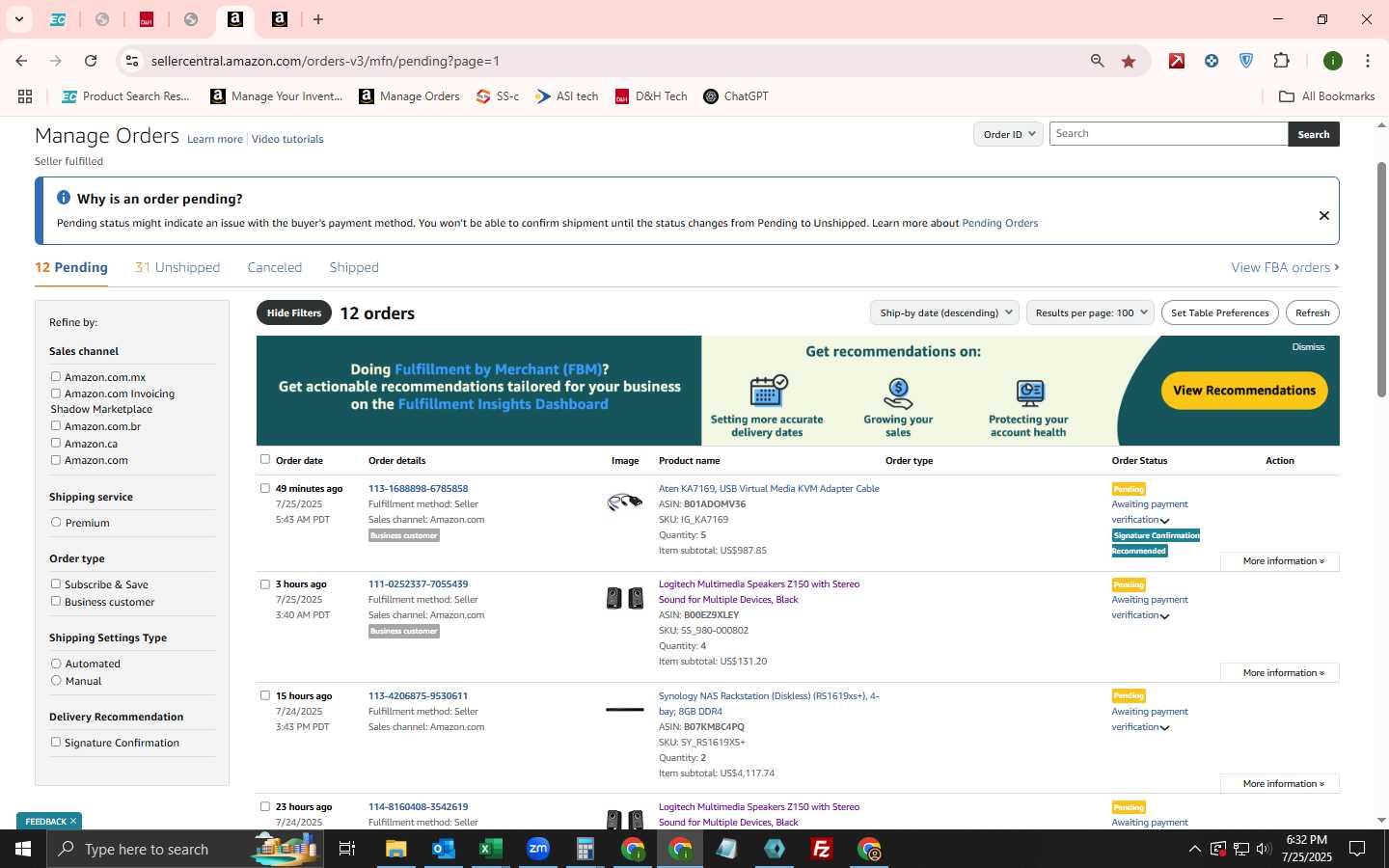The width and height of the screenshot is (1389, 868).
Task: Expand Awaiting payment verification on Aten order
Action: [x=1164, y=521]
